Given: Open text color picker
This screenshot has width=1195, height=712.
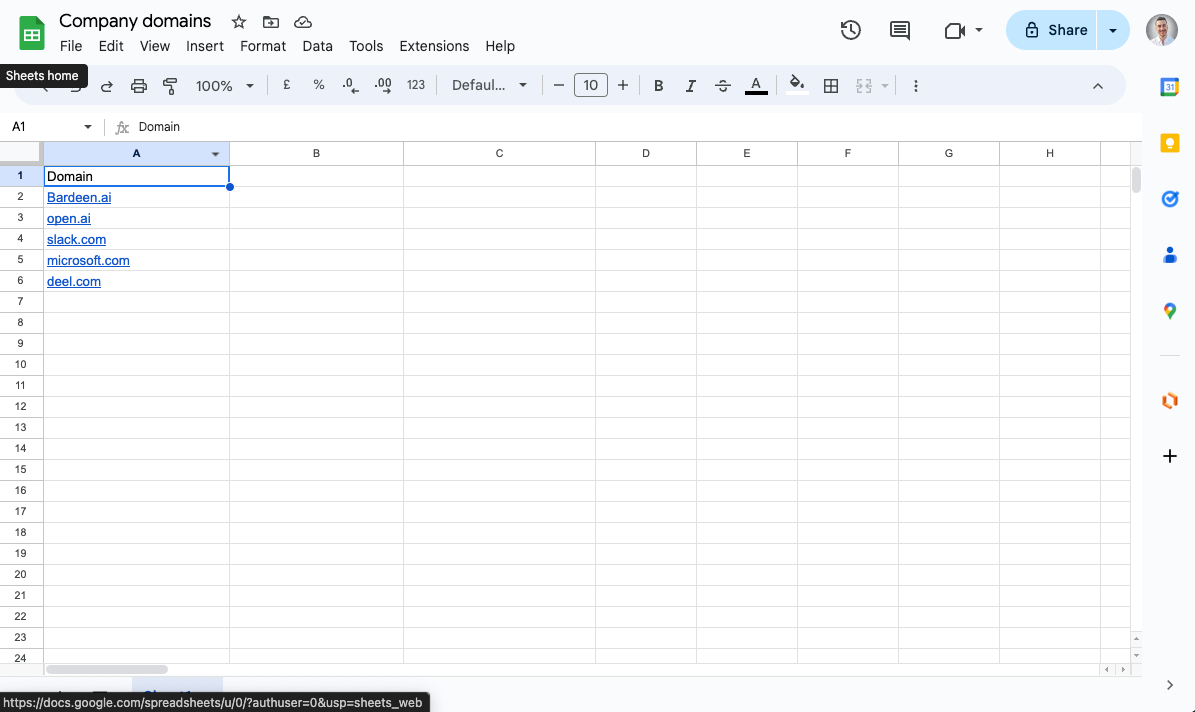Looking at the screenshot, I should coord(756,85).
